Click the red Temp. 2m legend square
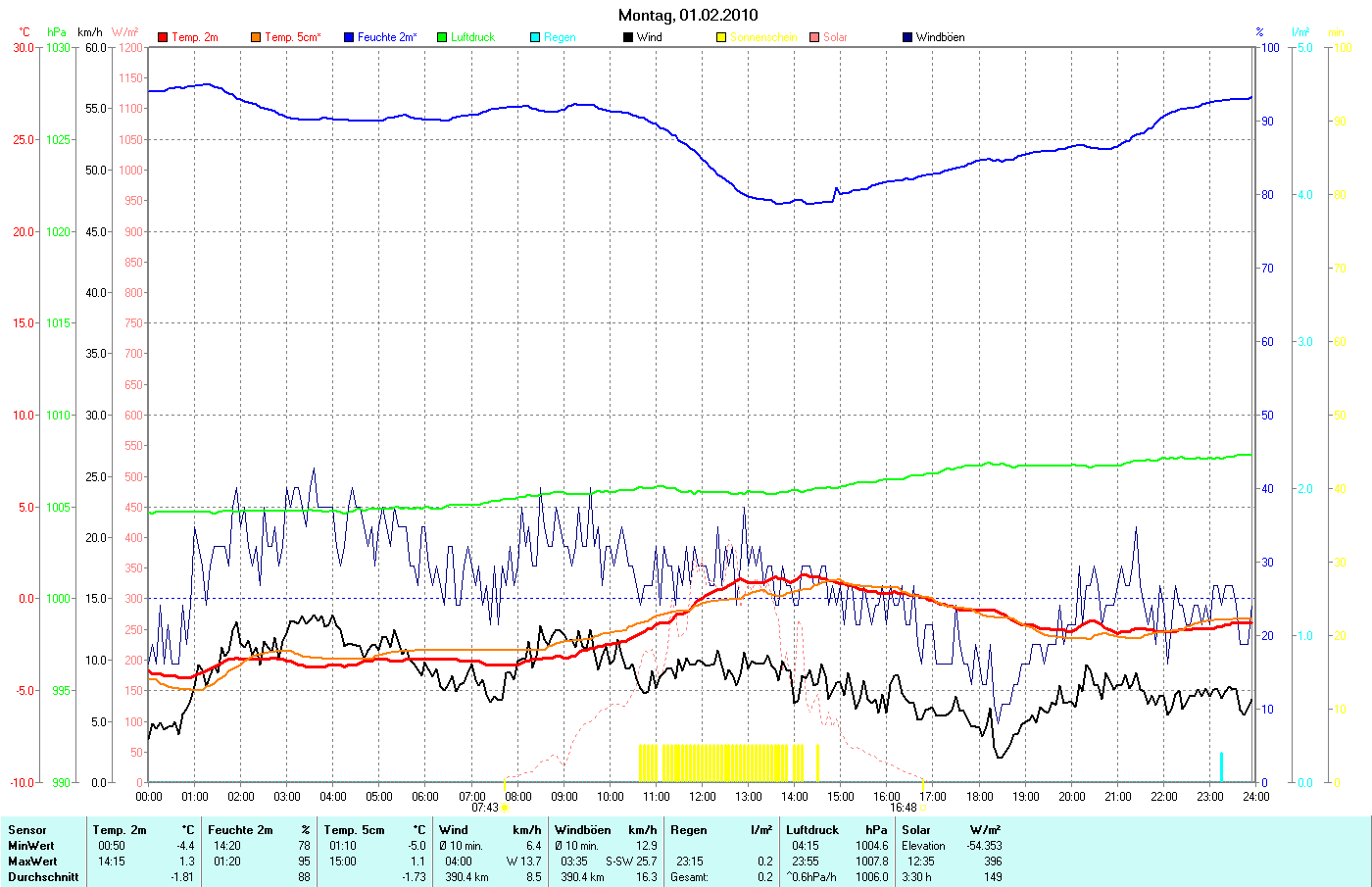 (163, 37)
